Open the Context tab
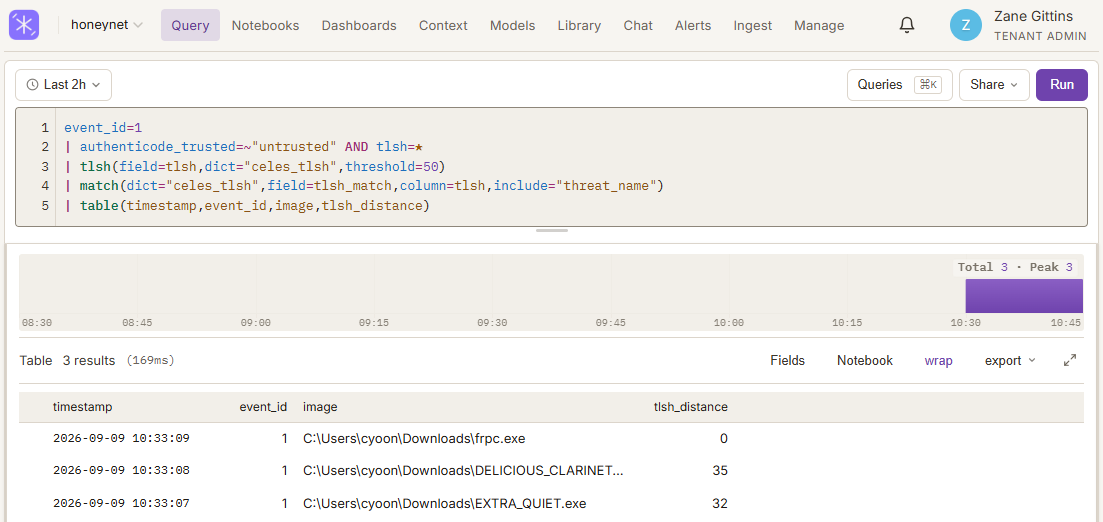This screenshot has width=1103, height=522. tap(443, 25)
